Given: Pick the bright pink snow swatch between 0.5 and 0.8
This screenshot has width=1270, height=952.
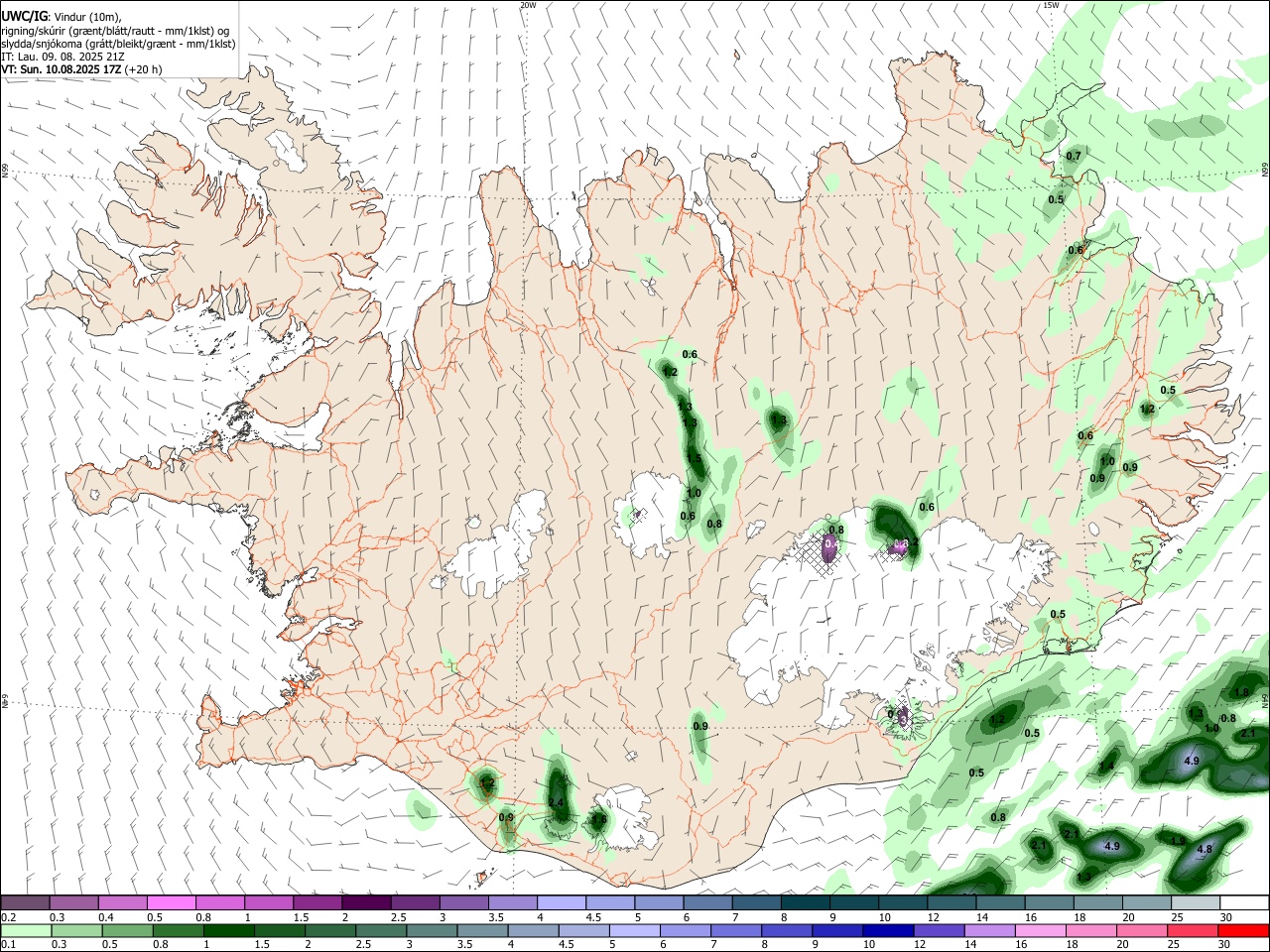Looking at the screenshot, I should [172, 902].
